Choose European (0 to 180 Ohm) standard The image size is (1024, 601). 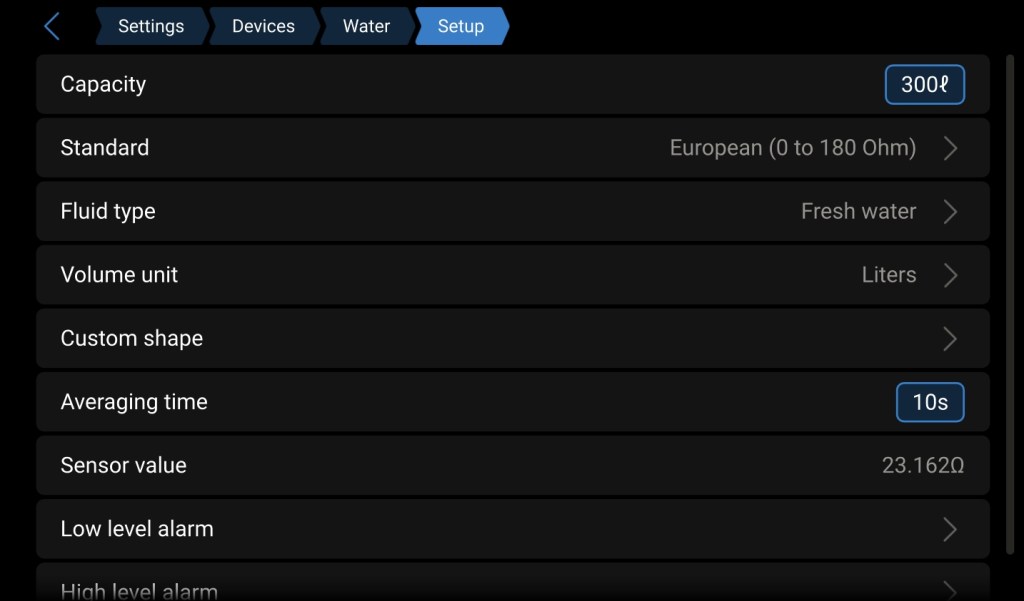click(792, 148)
